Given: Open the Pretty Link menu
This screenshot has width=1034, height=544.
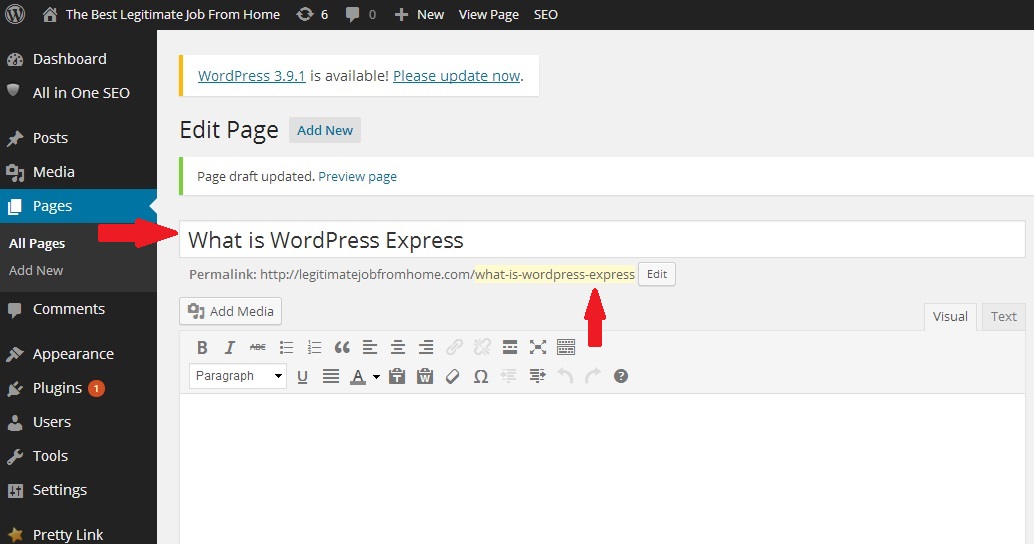Looking at the screenshot, I should (x=78, y=534).
